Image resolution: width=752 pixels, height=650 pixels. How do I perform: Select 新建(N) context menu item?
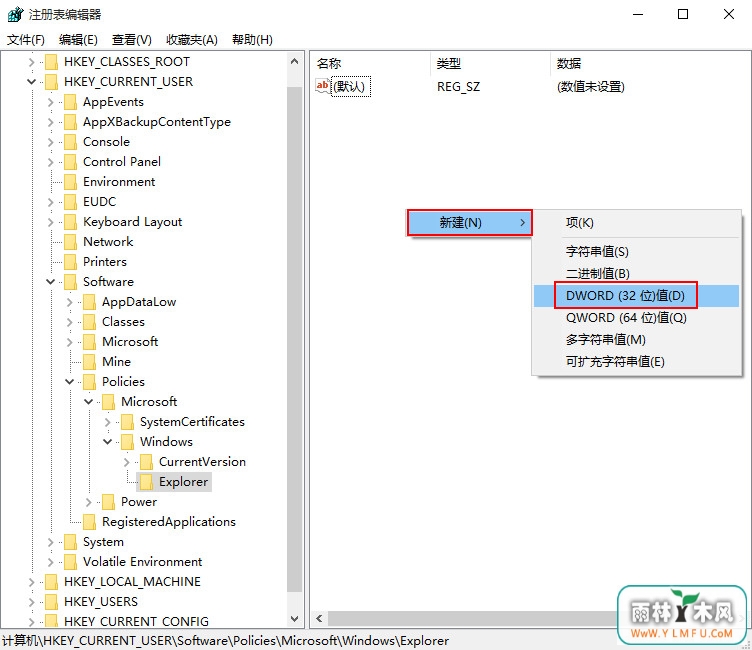click(470, 223)
